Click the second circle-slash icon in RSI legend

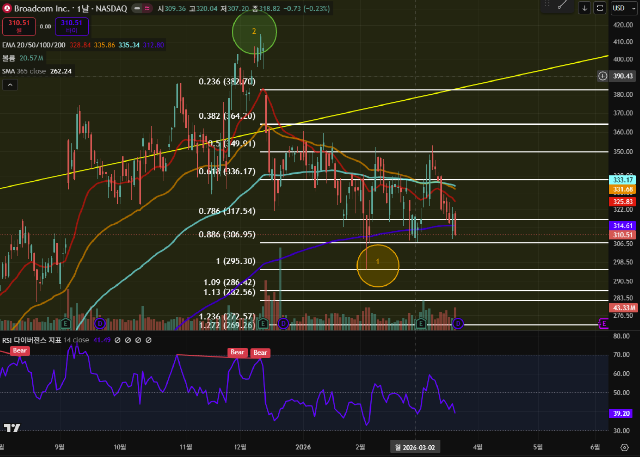pos(128,340)
